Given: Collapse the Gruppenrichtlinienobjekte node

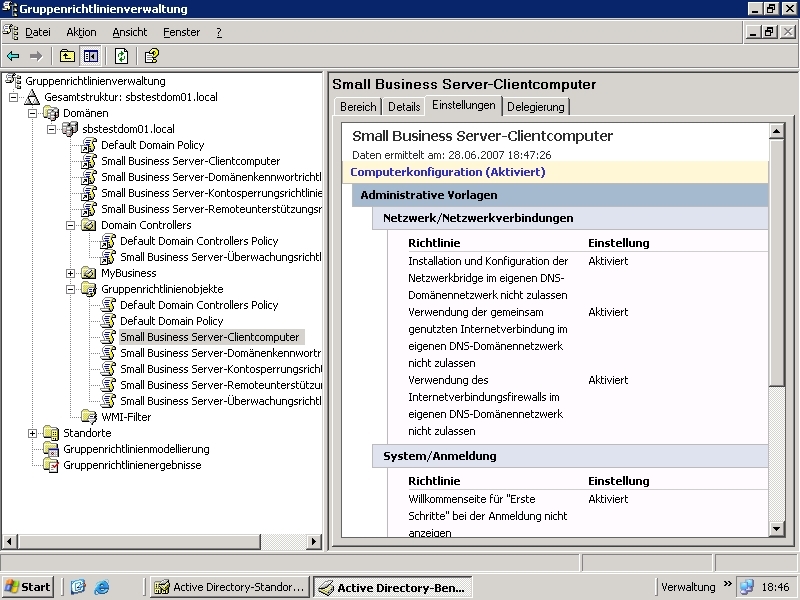Looking at the screenshot, I should [71, 289].
